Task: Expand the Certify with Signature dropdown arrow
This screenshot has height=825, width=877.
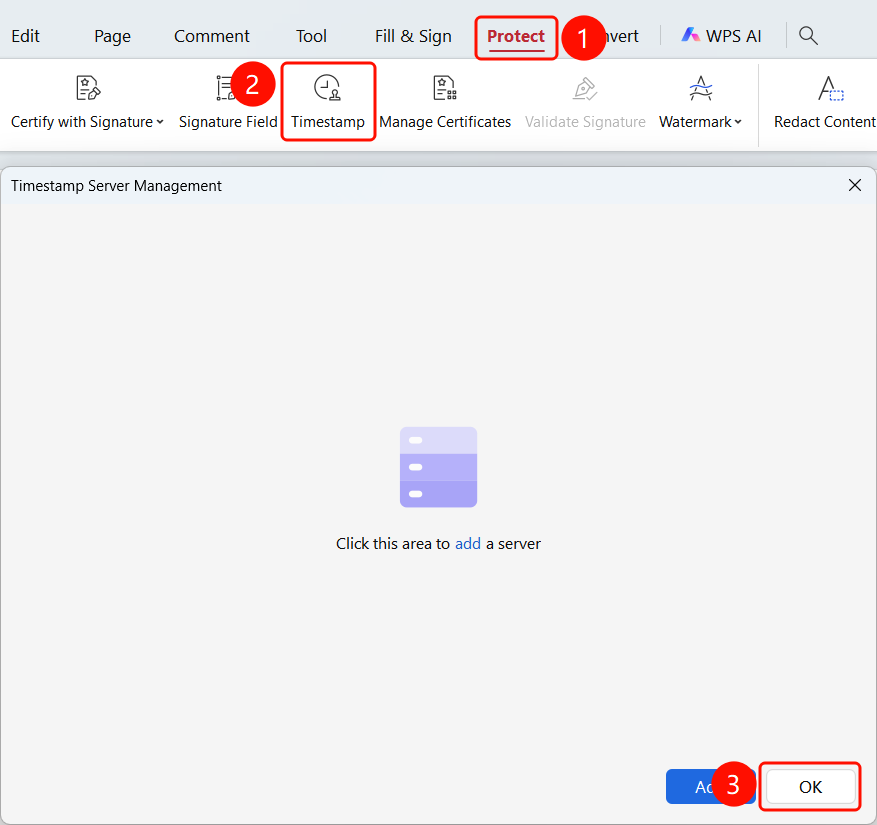Action: pyautogui.click(x=160, y=122)
